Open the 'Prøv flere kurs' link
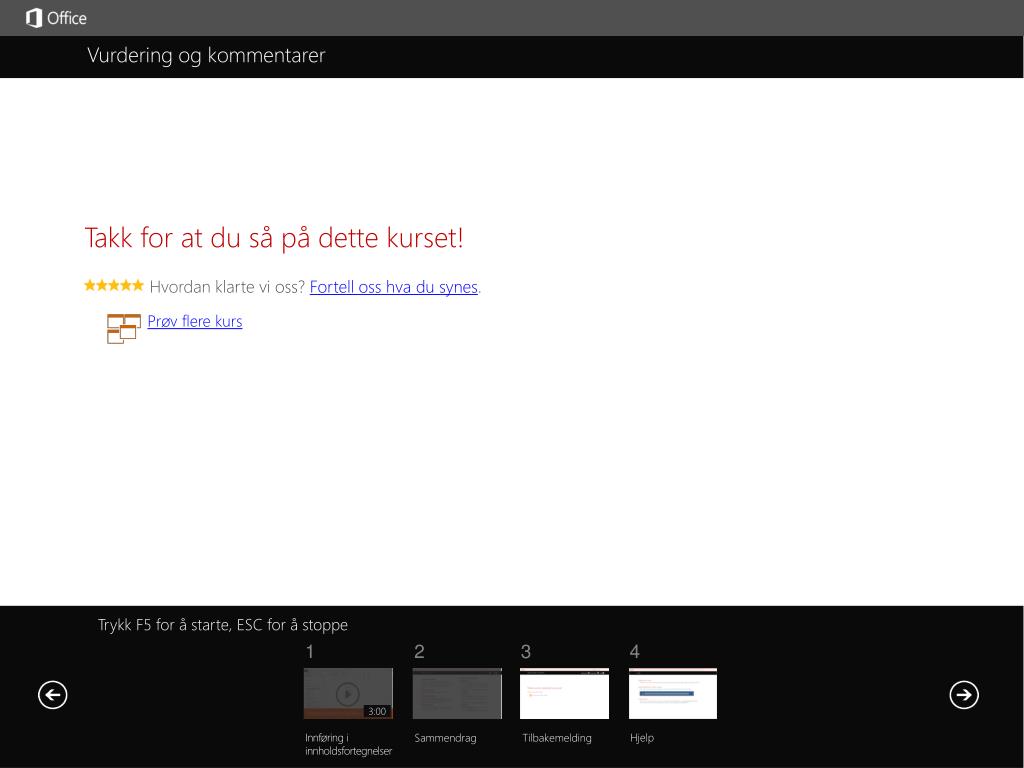The image size is (1024, 768). click(195, 321)
